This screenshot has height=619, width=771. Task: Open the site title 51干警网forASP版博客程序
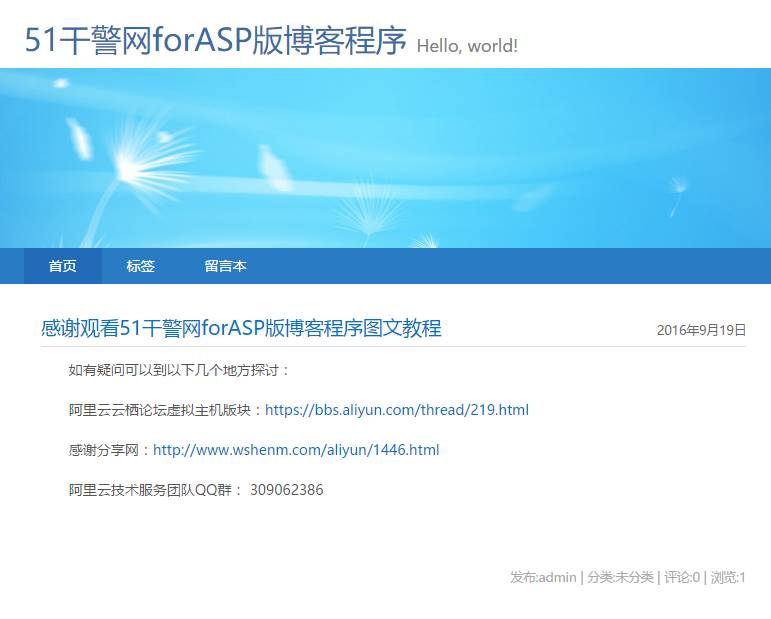click(x=215, y=40)
